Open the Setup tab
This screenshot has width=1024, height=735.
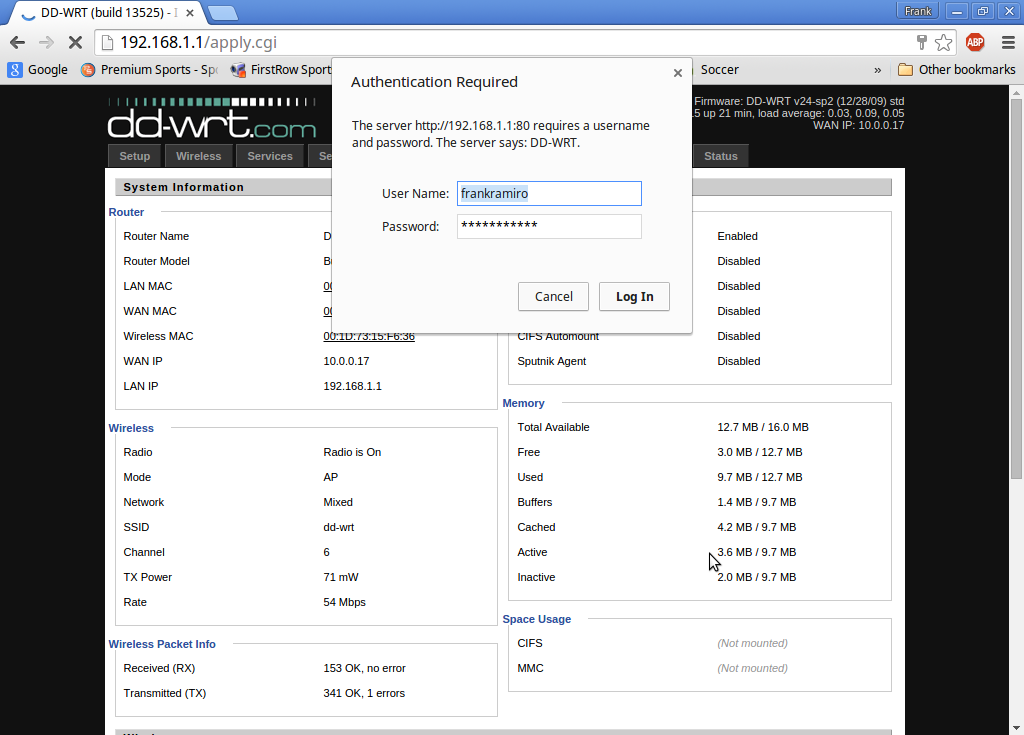(x=135, y=156)
